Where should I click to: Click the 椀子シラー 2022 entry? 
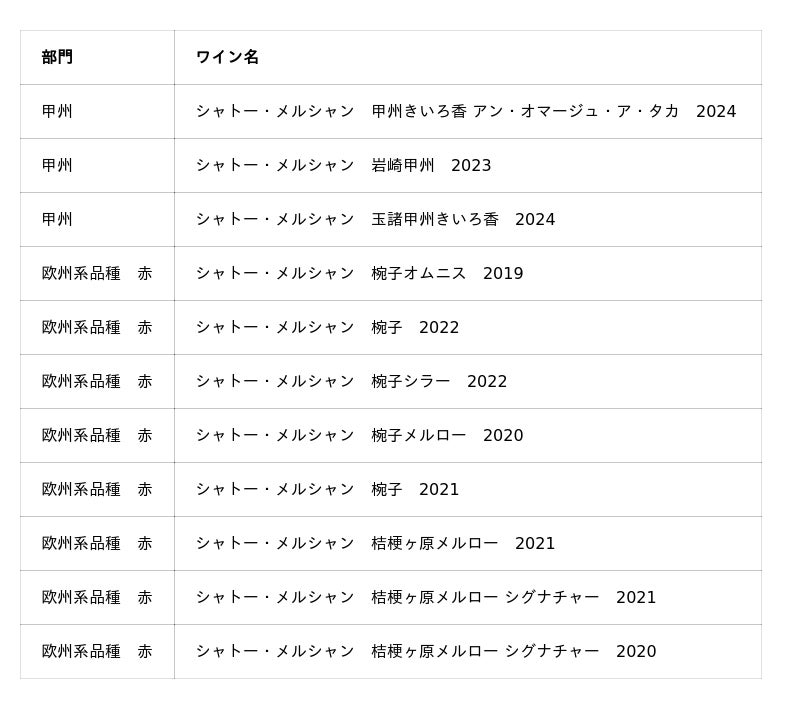[x=351, y=381]
